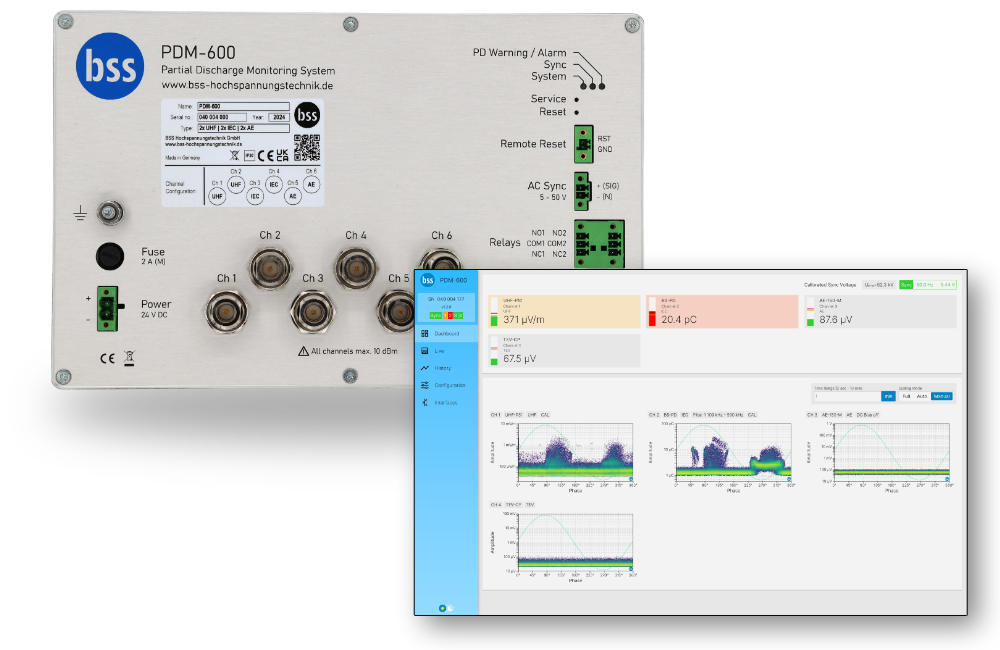Screen dimensions: 1000x650
Task: Click the 'AE-150-M' tag above the CH 3 chart
Action: 832,415
